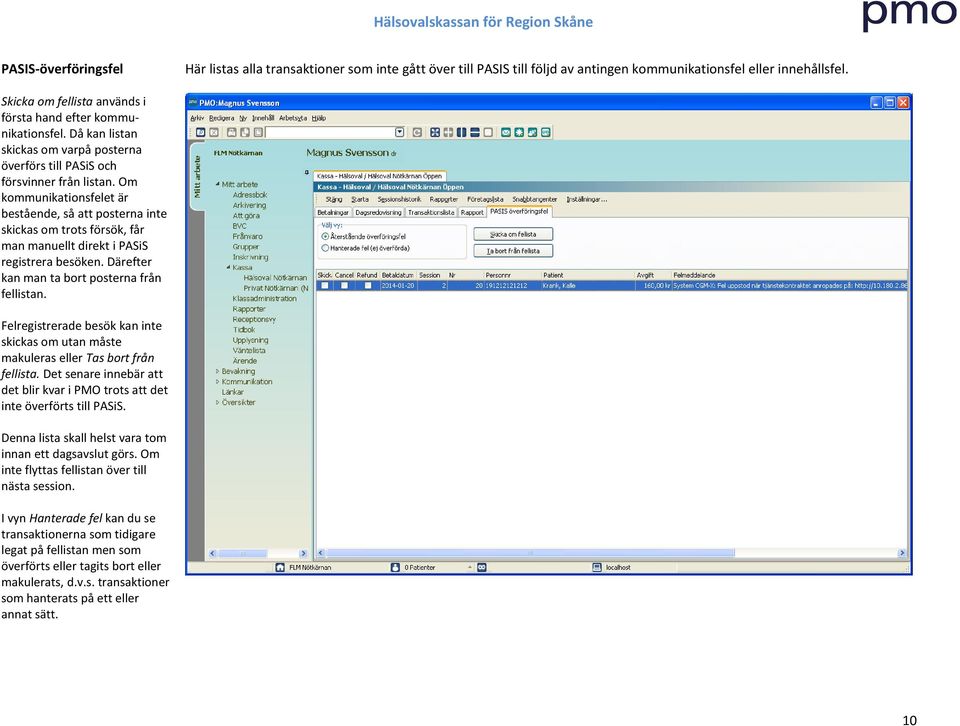This screenshot has width=960, height=726.
Task: Click inside the toolbar search combo field
Action: (x=331, y=132)
